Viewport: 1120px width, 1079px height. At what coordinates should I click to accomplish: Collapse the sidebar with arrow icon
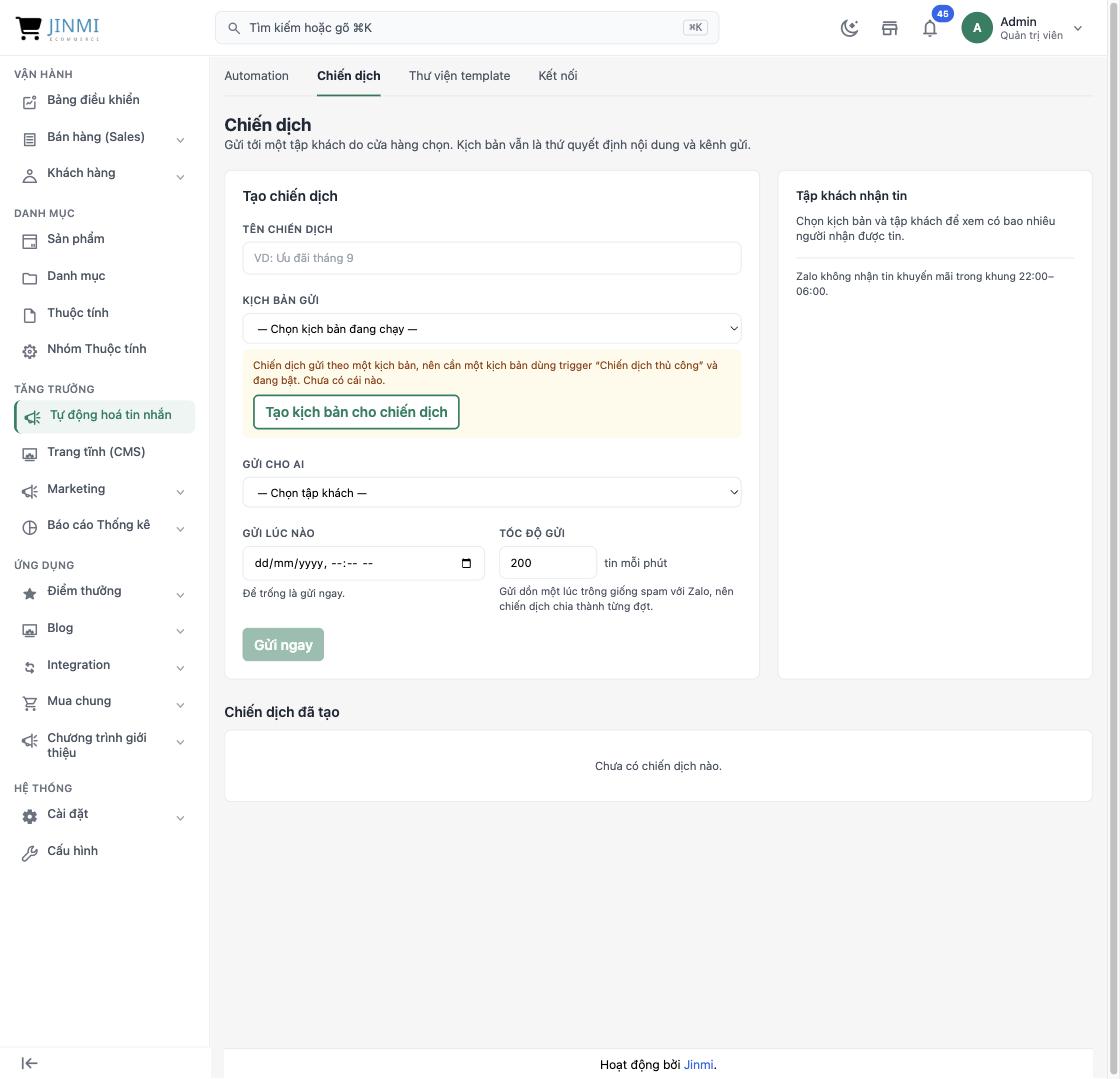(29, 1063)
